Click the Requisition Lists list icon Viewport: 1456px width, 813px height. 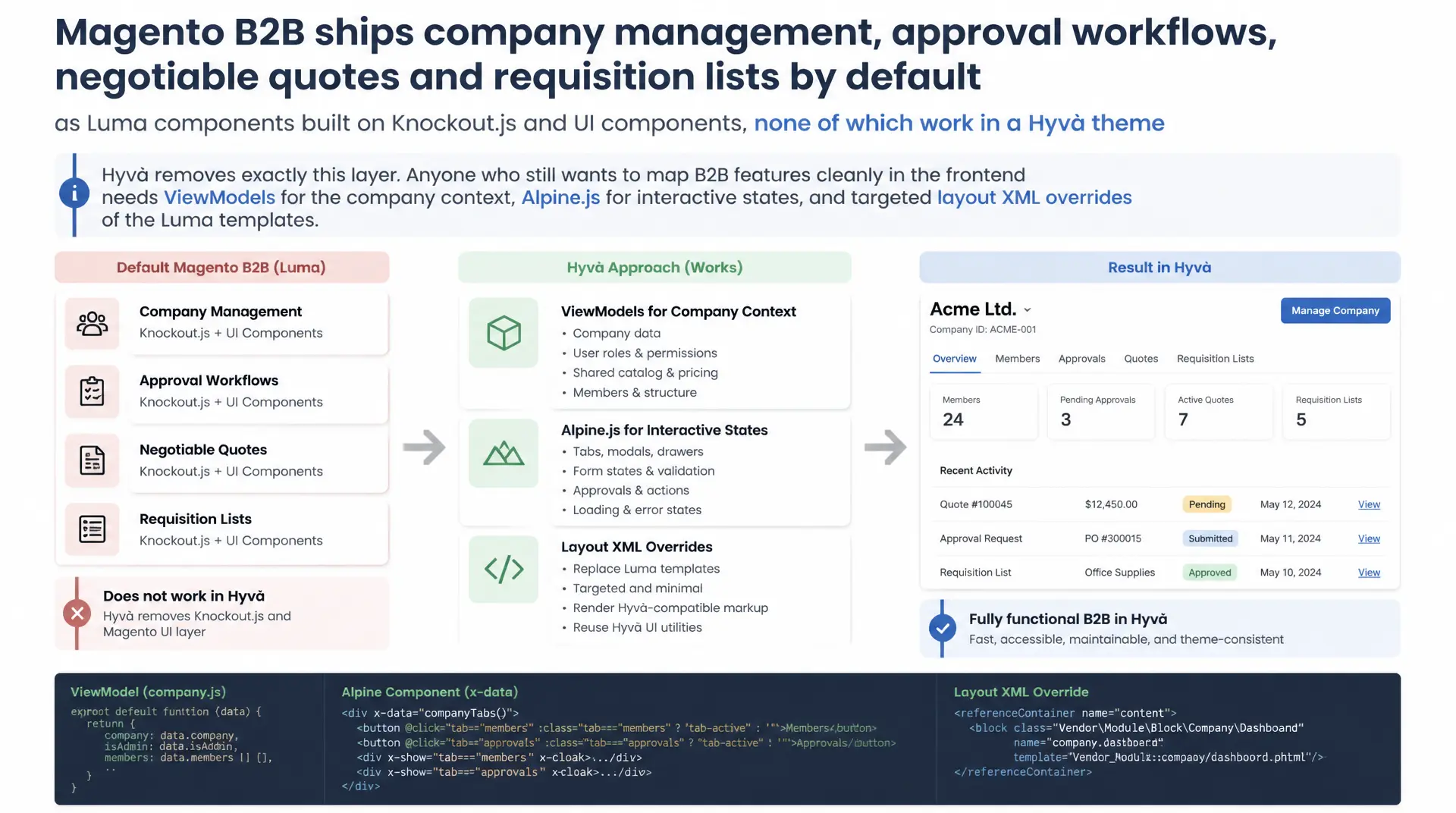pos(92,529)
